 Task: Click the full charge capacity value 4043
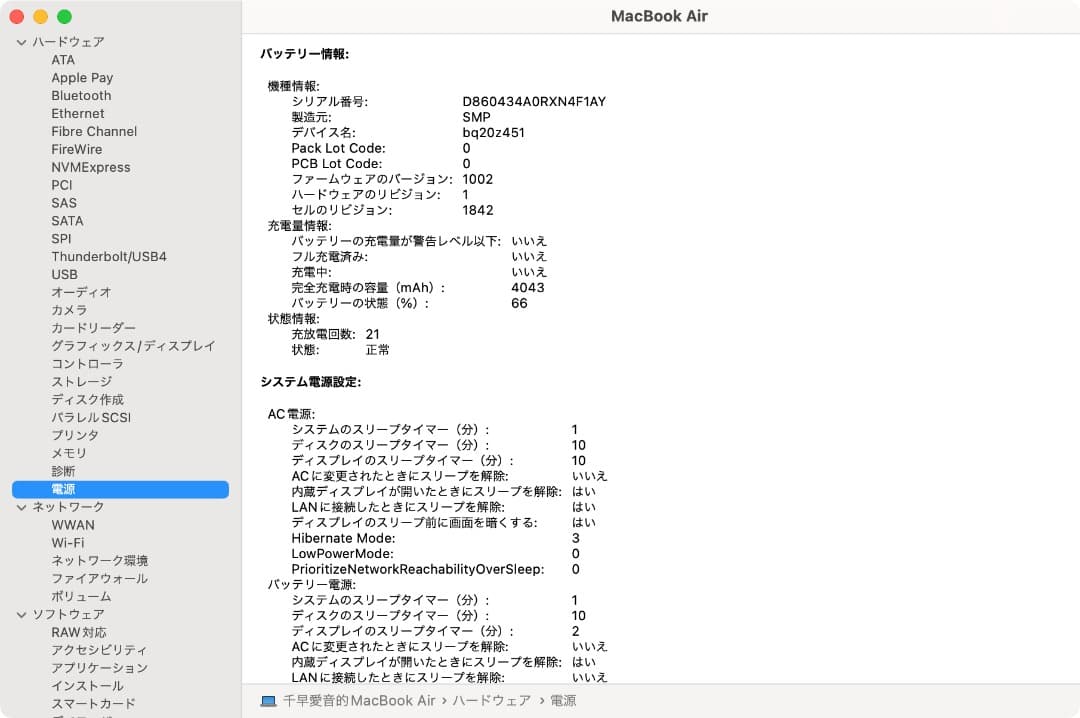click(528, 288)
